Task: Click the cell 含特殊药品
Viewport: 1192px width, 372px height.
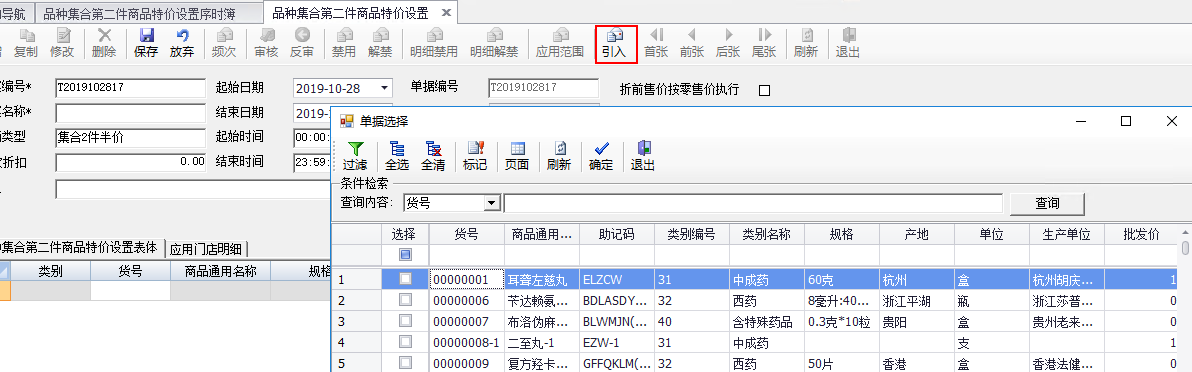Action: coord(767,322)
